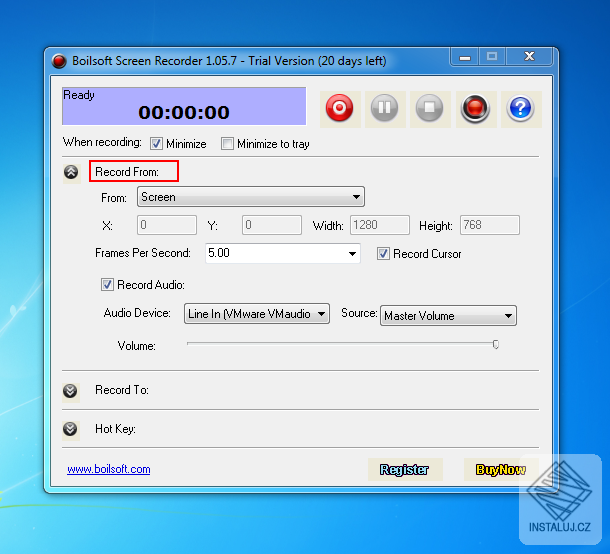Click the grey pause button

[385, 109]
